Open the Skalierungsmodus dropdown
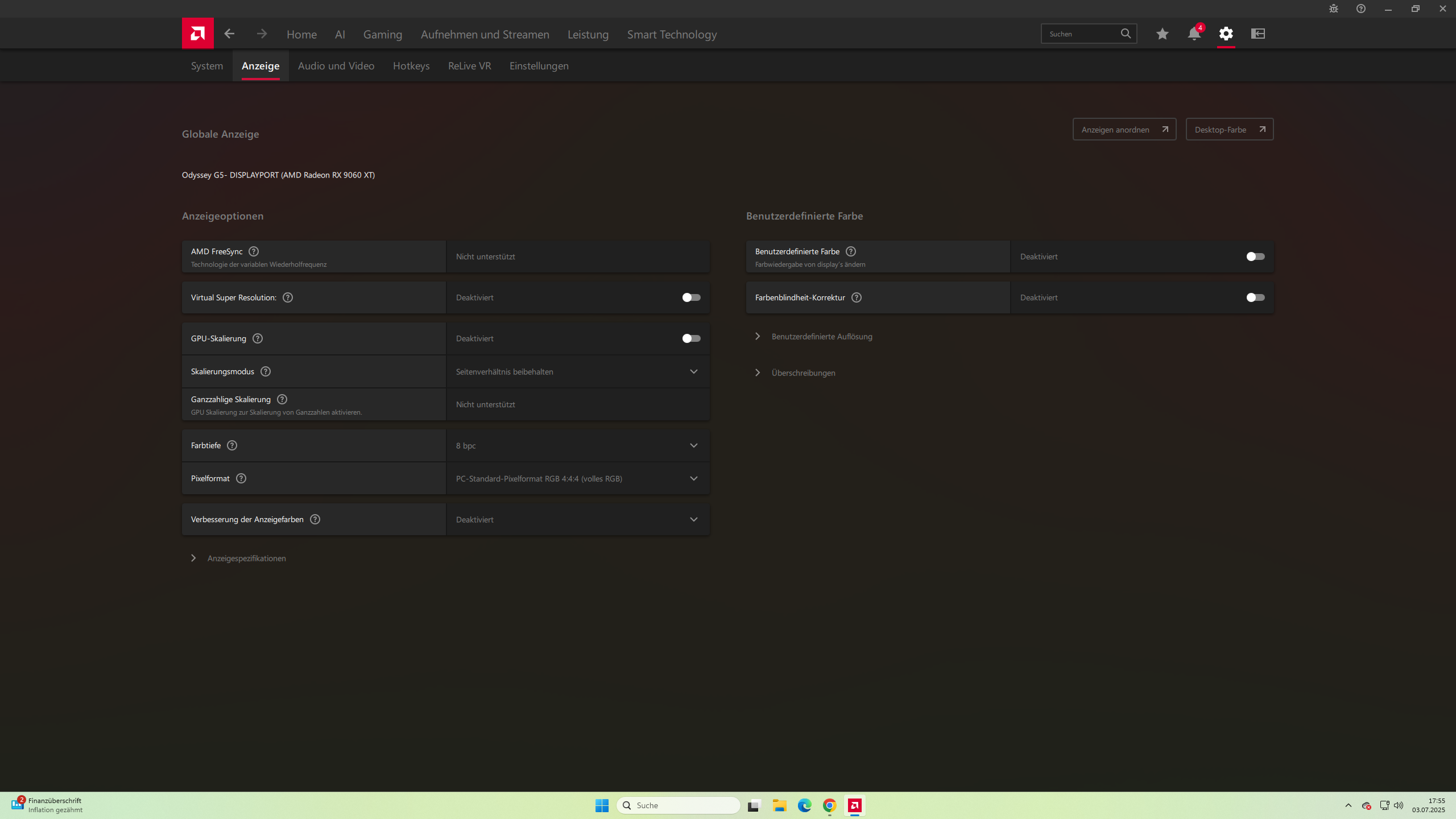 (577, 371)
